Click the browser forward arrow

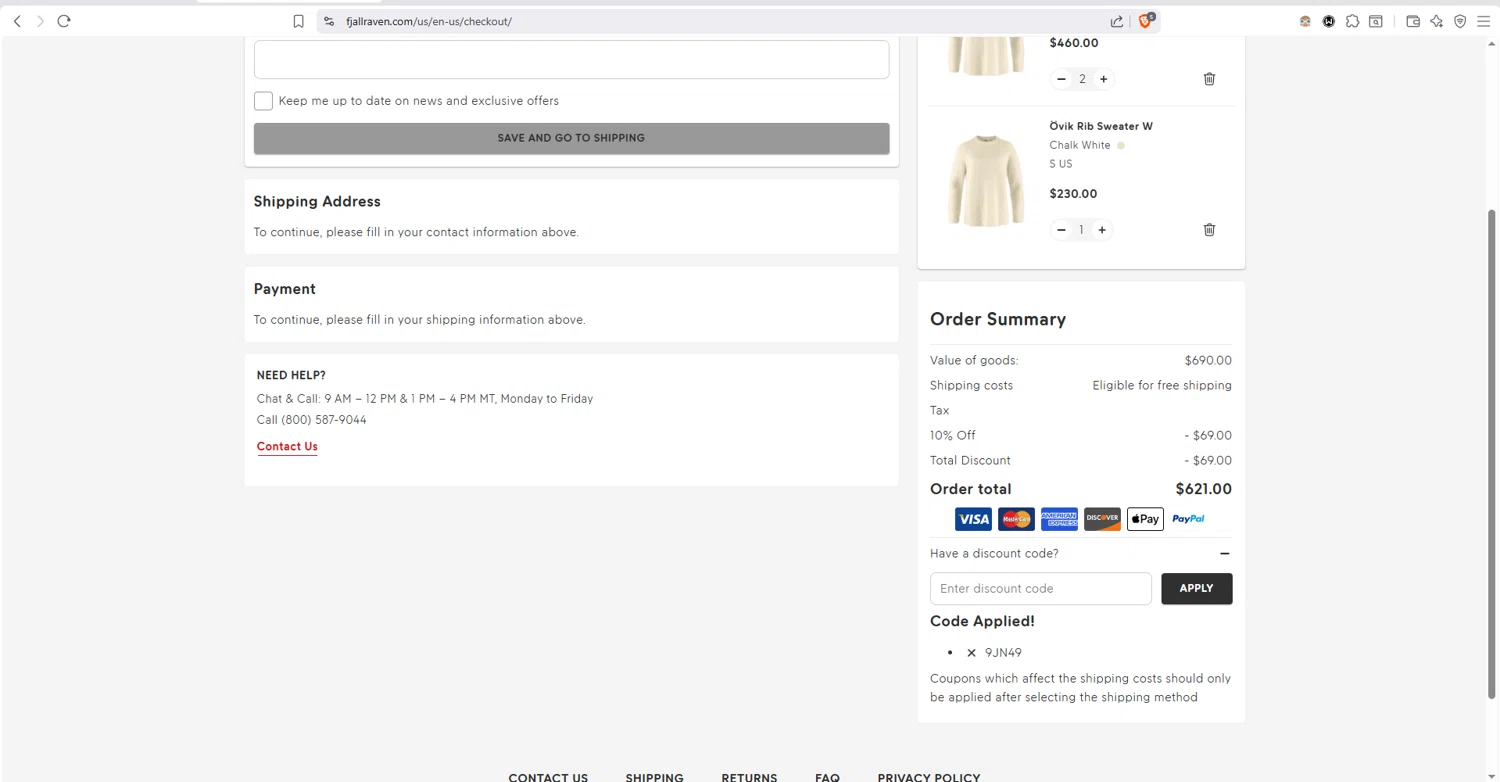[x=40, y=21]
